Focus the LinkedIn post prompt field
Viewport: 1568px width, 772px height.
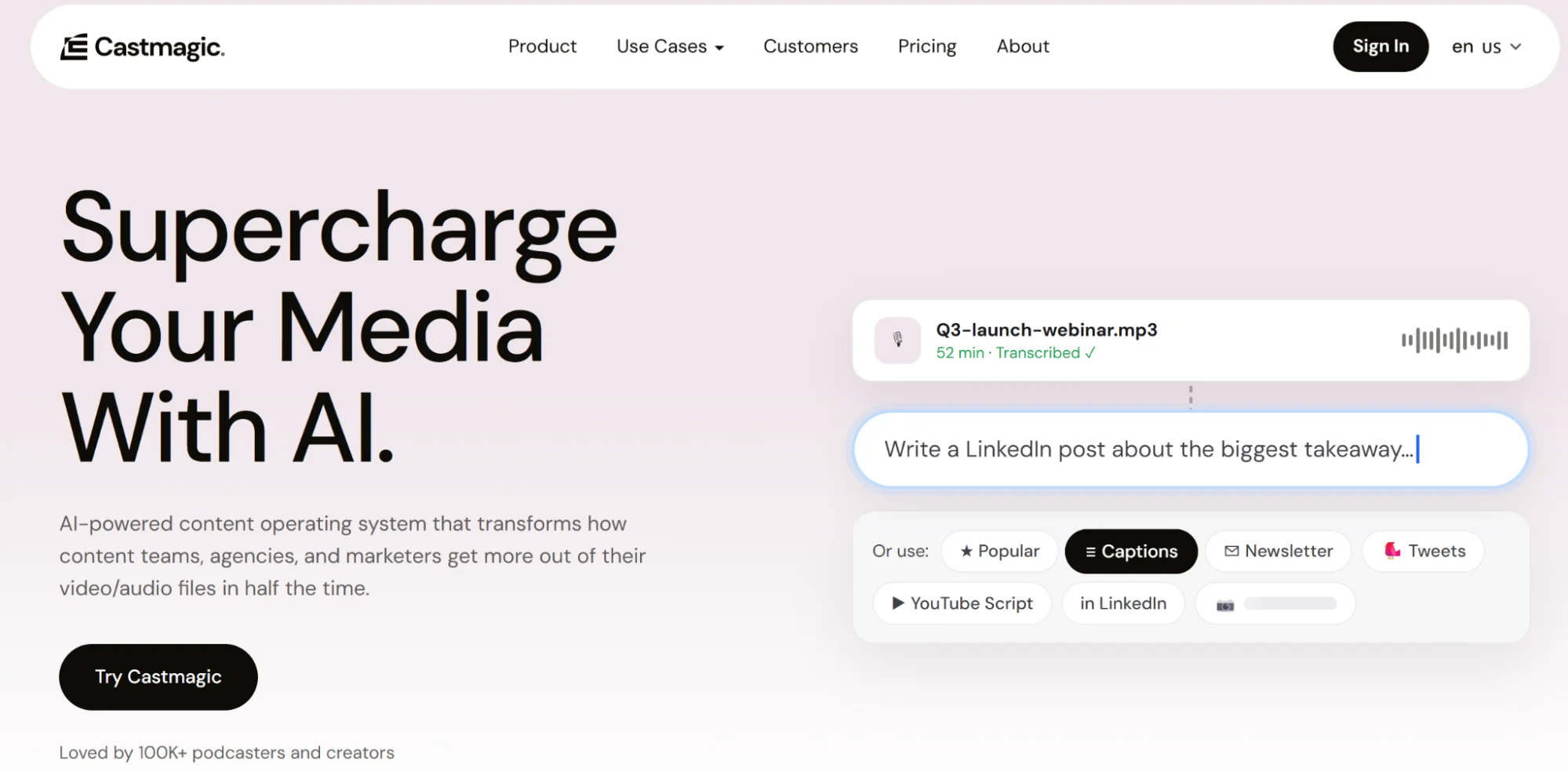[1191, 450]
